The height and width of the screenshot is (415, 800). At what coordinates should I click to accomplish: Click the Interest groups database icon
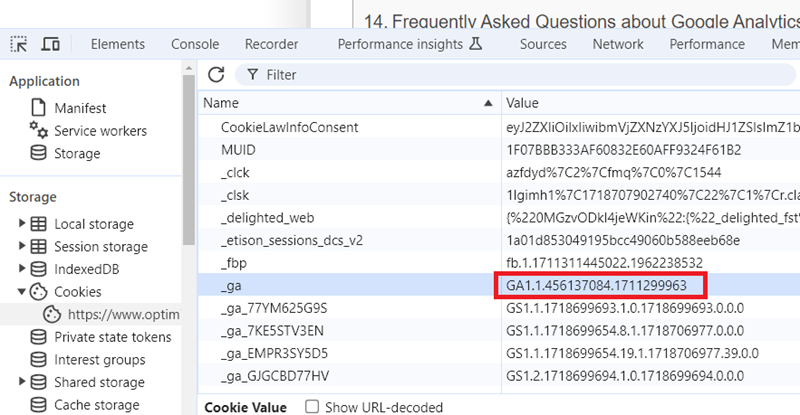coord(38,359)
